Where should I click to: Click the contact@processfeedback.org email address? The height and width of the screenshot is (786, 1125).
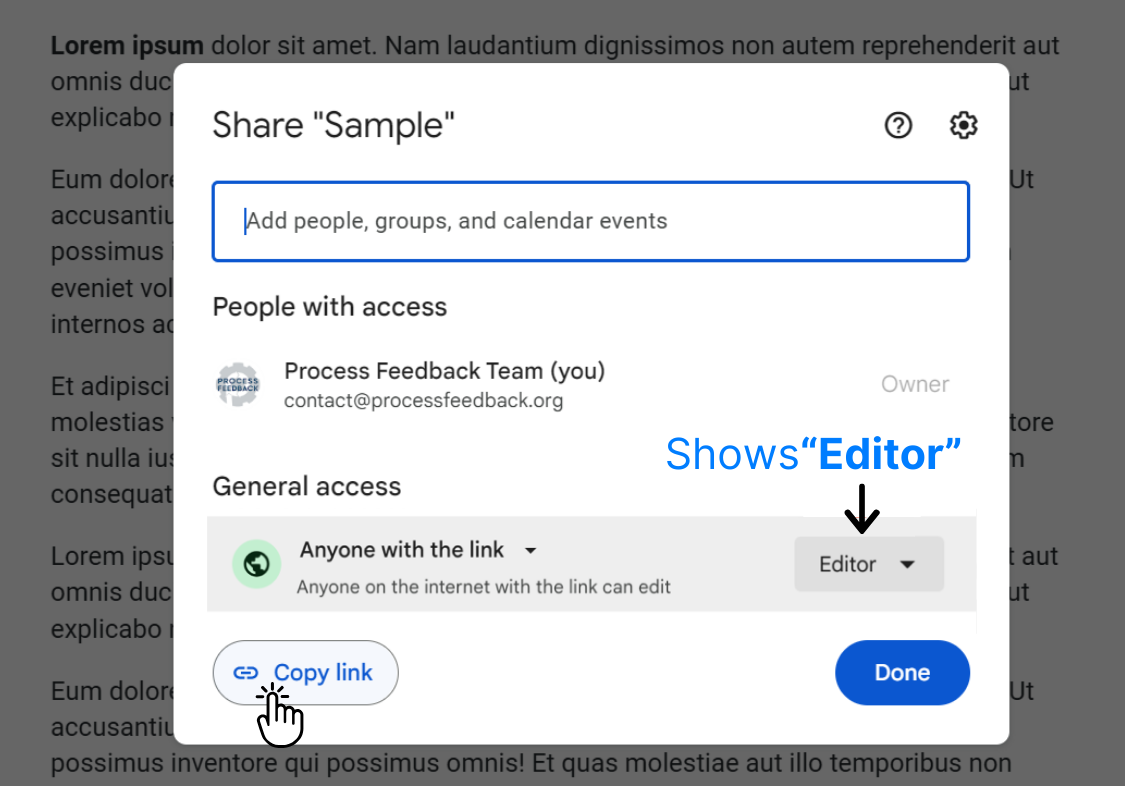click(x=423, y=401)
